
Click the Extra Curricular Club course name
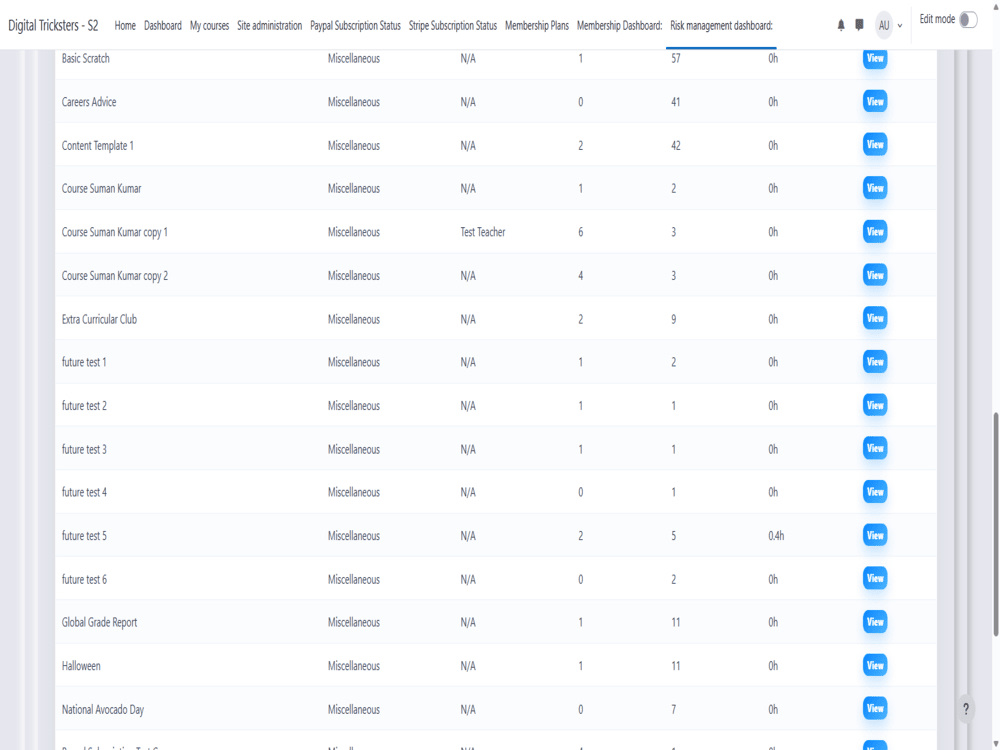click(x=99, y=319)
